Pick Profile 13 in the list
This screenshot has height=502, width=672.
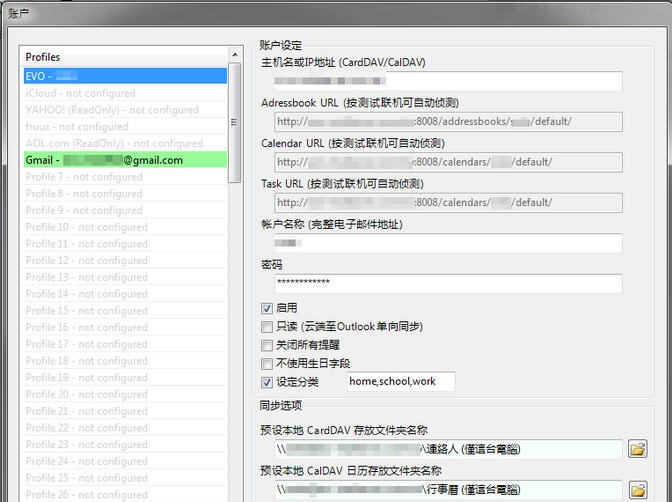point(125,277)
